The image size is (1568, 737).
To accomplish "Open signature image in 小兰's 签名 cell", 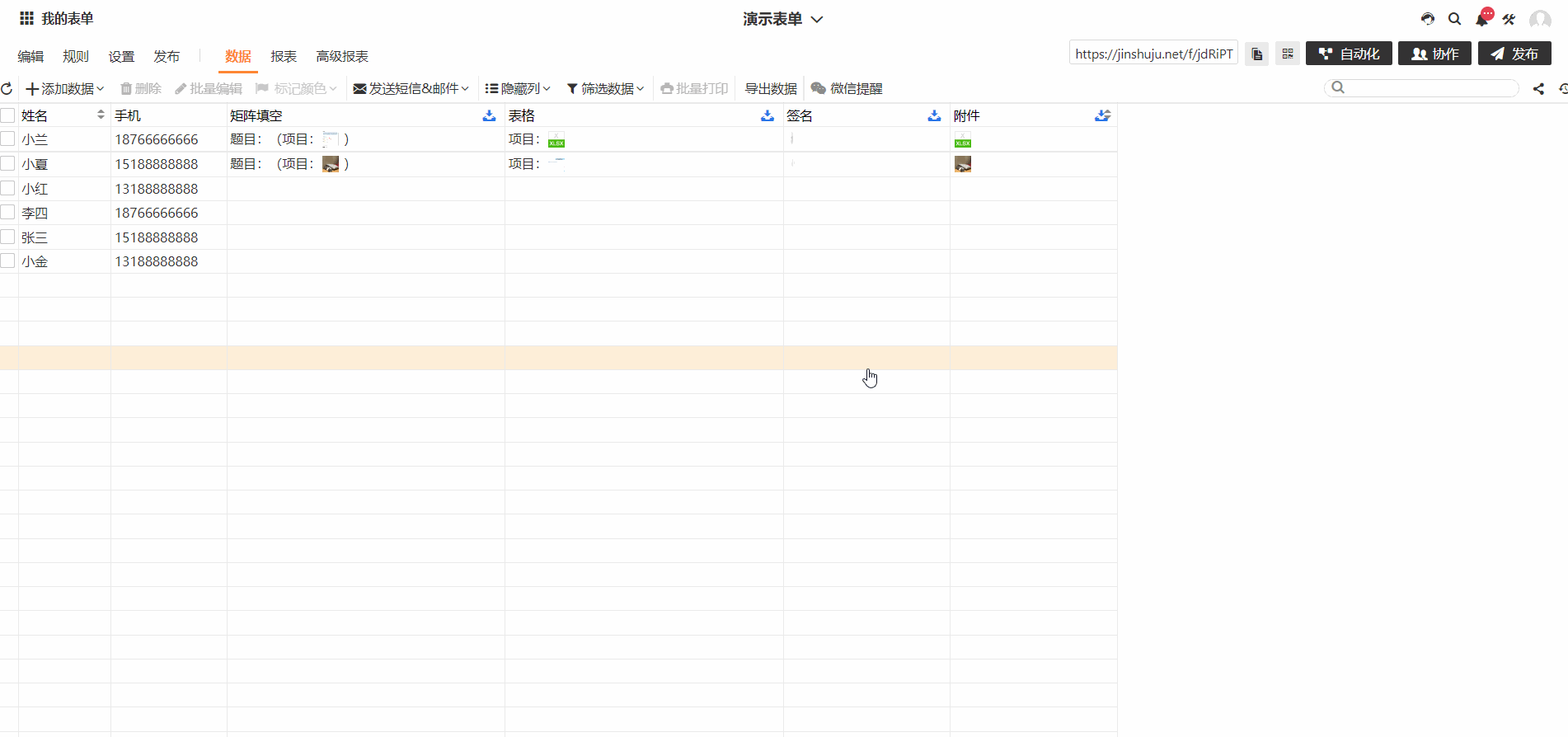I will point(792,138).
